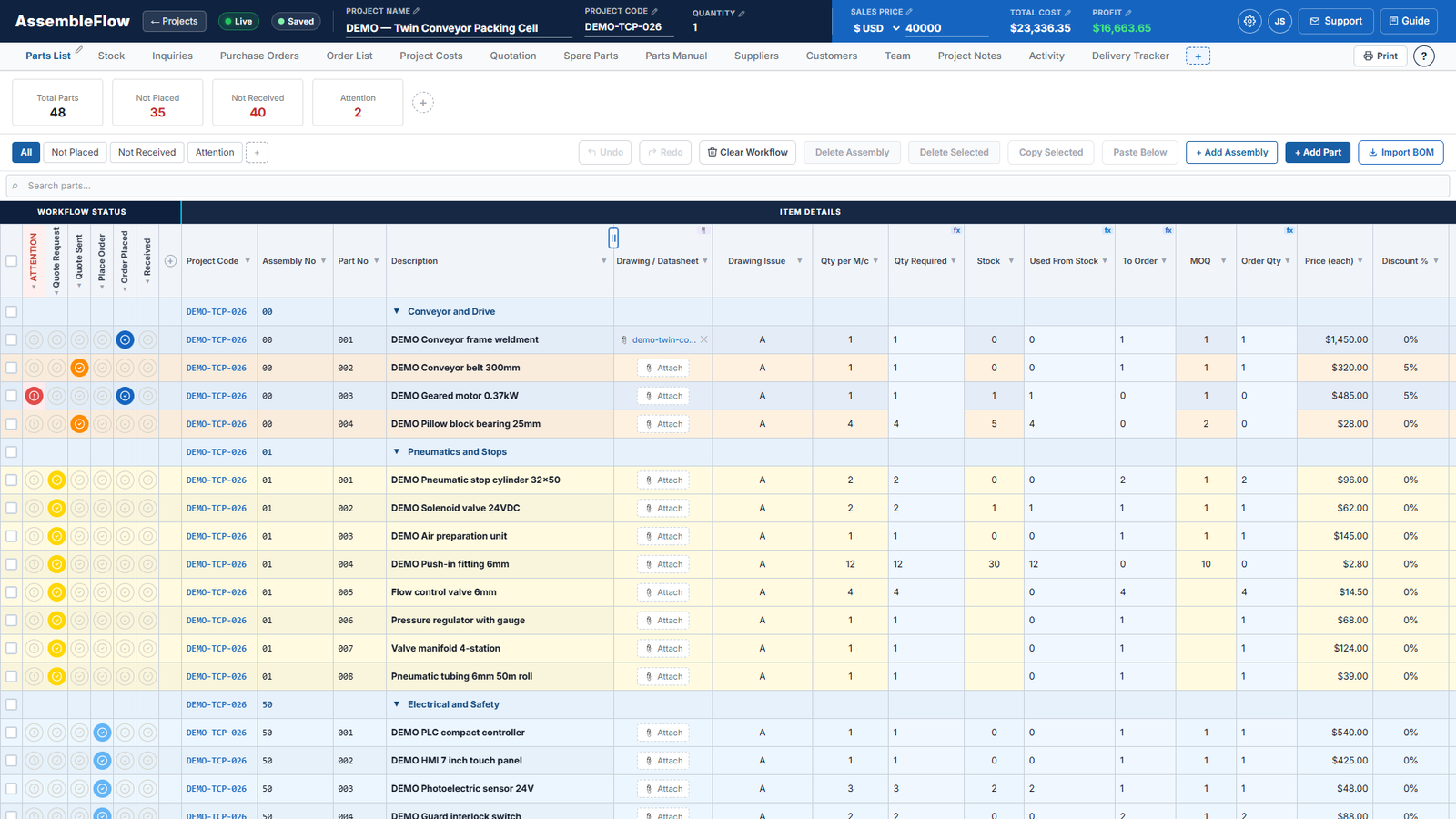
Task: Select the Not Received filter
Action: tap(147, 153)
